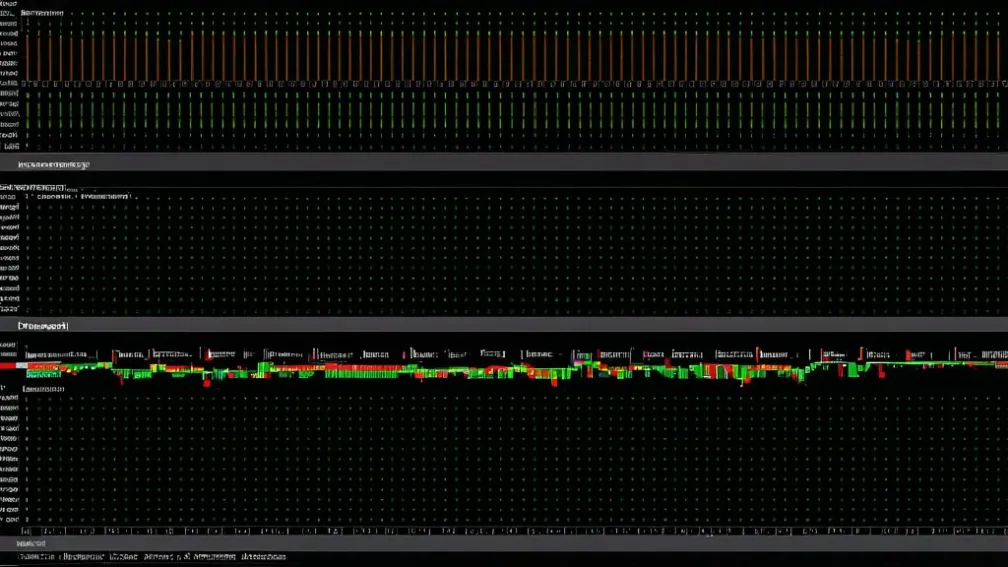
Task: Select the boxed label in the middle gray divider
Action: [x=44, y=326]
